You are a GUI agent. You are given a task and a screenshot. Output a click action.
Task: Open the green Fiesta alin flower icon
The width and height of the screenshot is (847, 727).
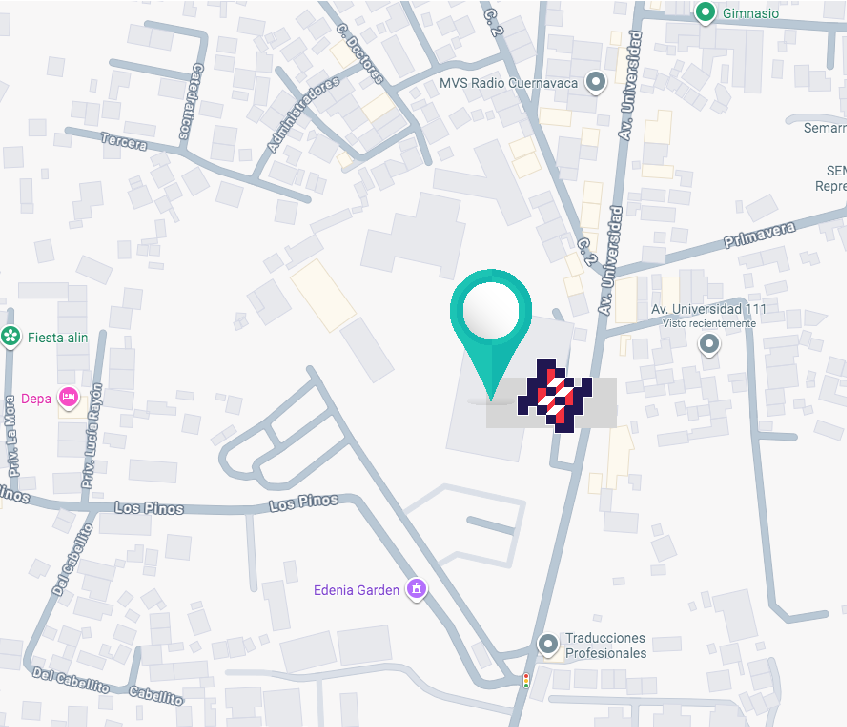click(x=10, y=336)
